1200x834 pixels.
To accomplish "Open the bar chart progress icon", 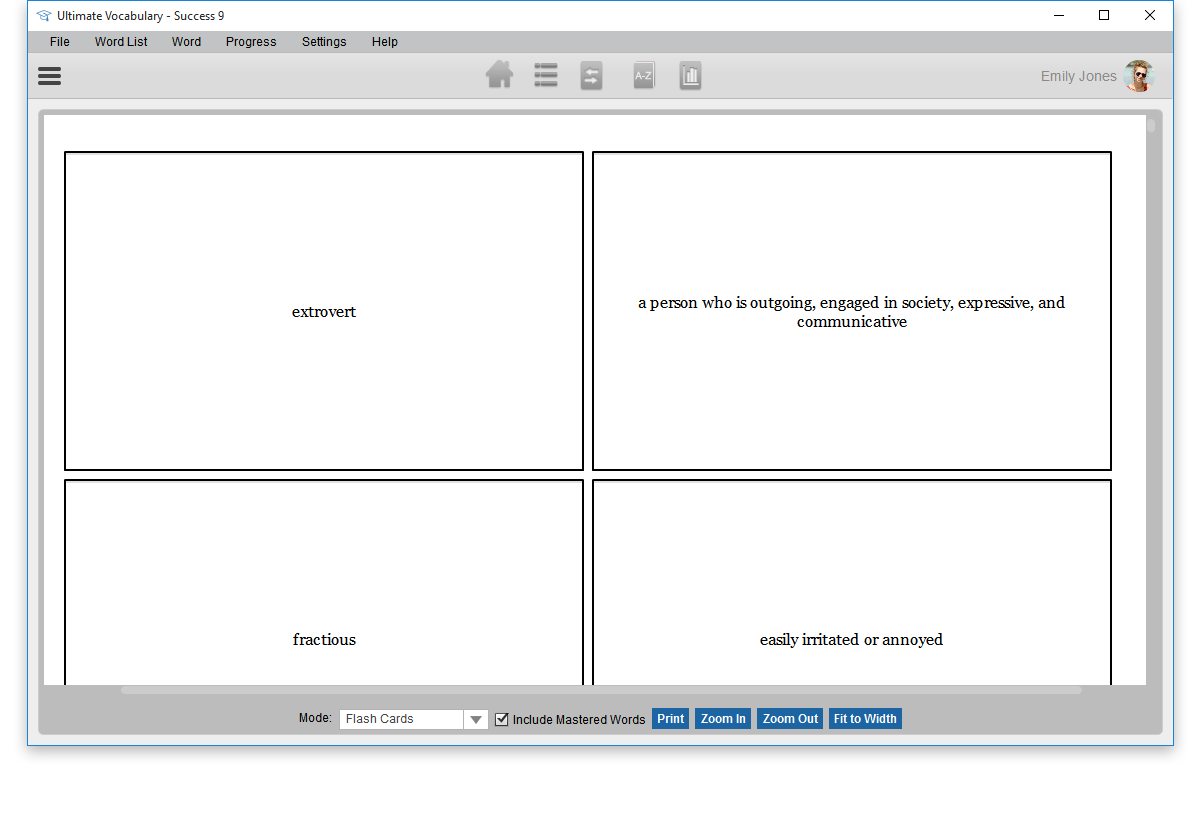I will coord(690,76).
